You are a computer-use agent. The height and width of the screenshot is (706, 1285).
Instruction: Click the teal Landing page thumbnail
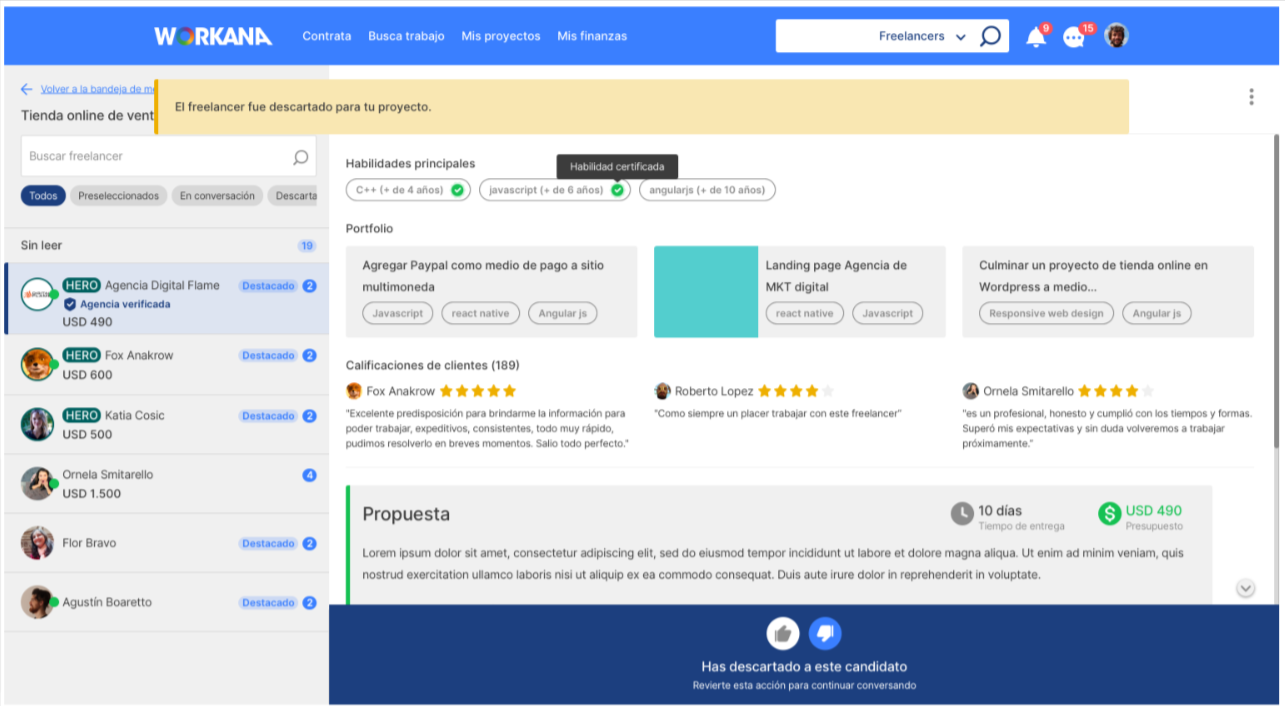pos(706,291)
